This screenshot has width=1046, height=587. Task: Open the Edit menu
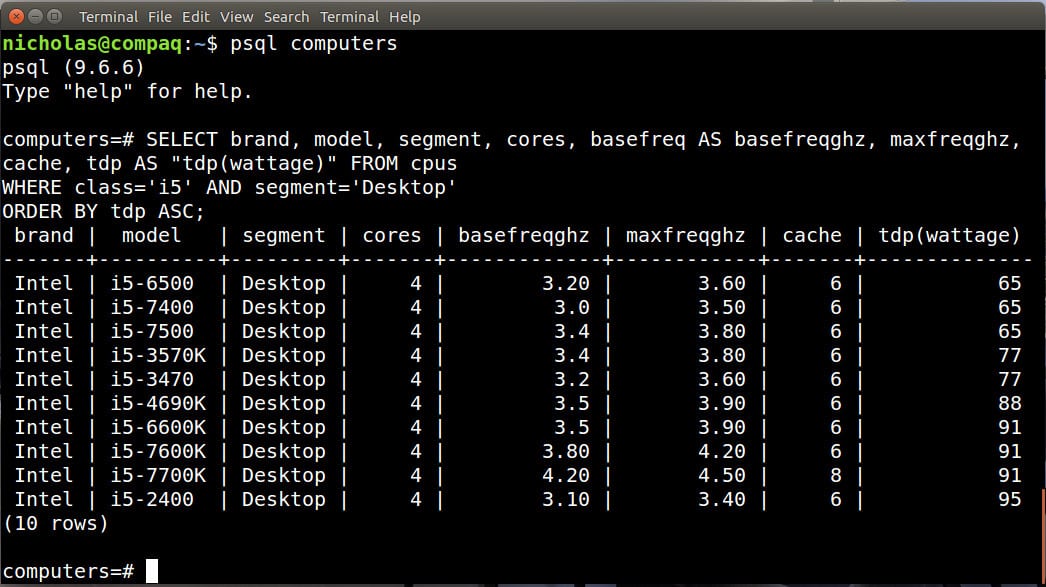196,17
